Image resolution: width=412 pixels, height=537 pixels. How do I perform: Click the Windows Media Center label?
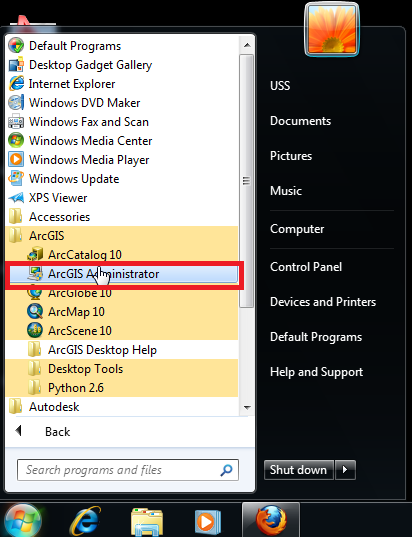click(x=90, y=141)
